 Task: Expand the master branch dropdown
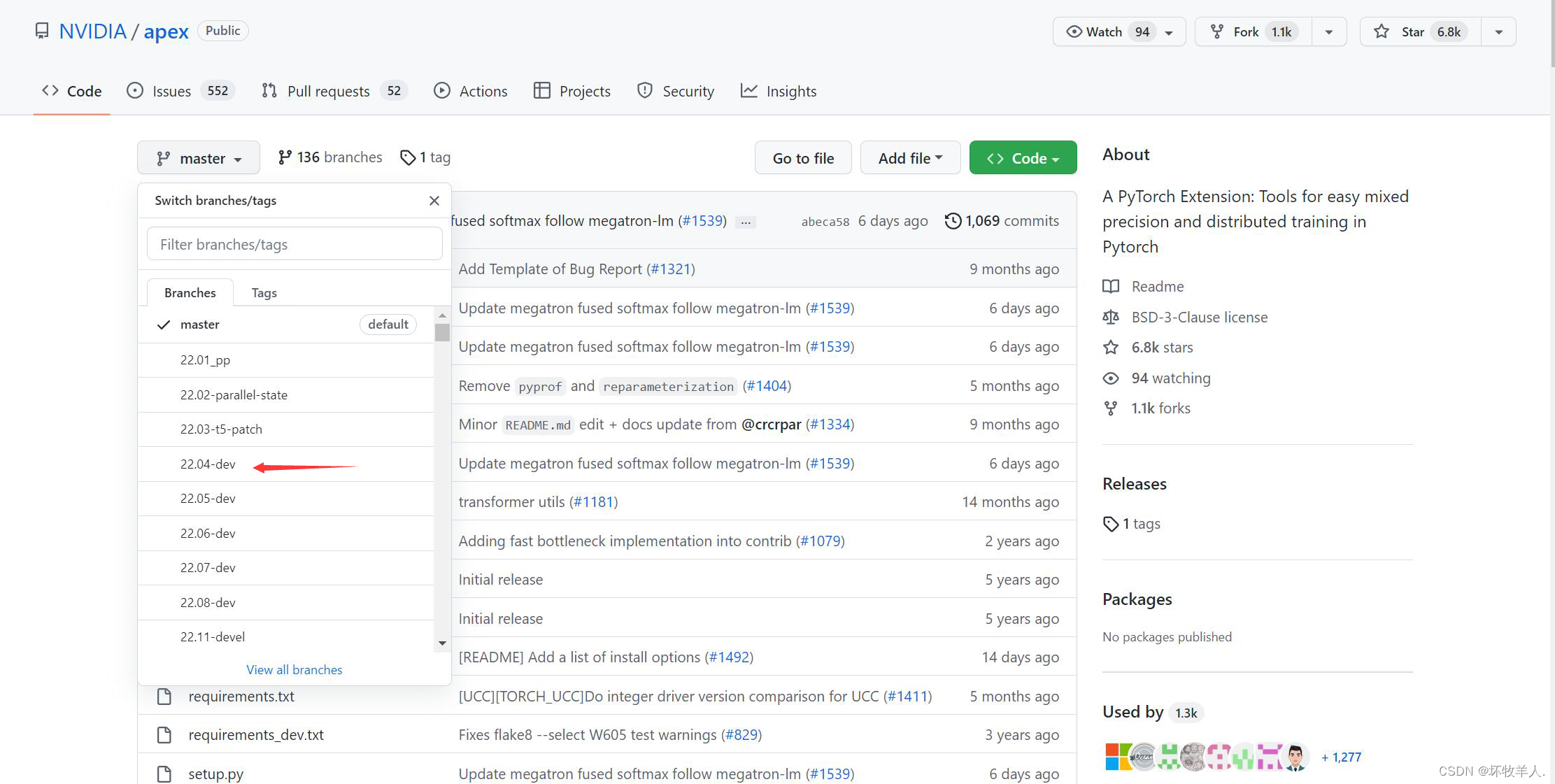[x=199, y=158]
